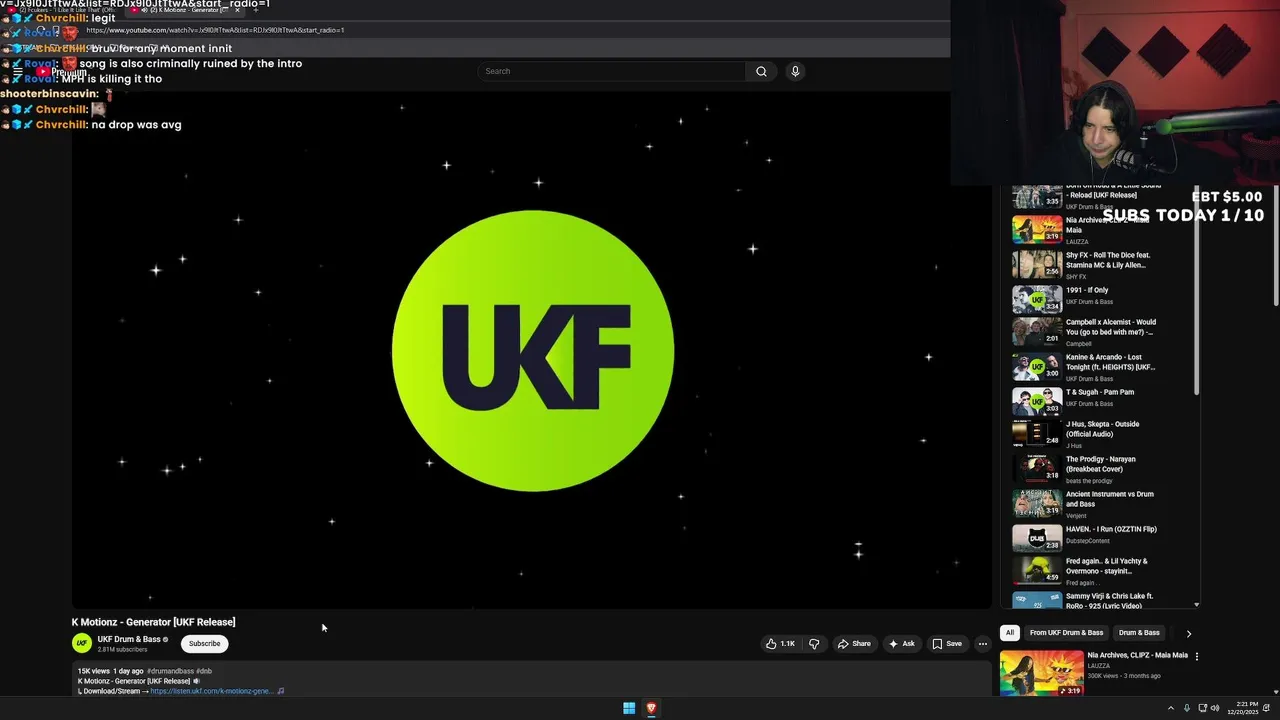Screen dimensions: 1280x720
Task: Open the Ask AI button
Action: coord(901,644)
